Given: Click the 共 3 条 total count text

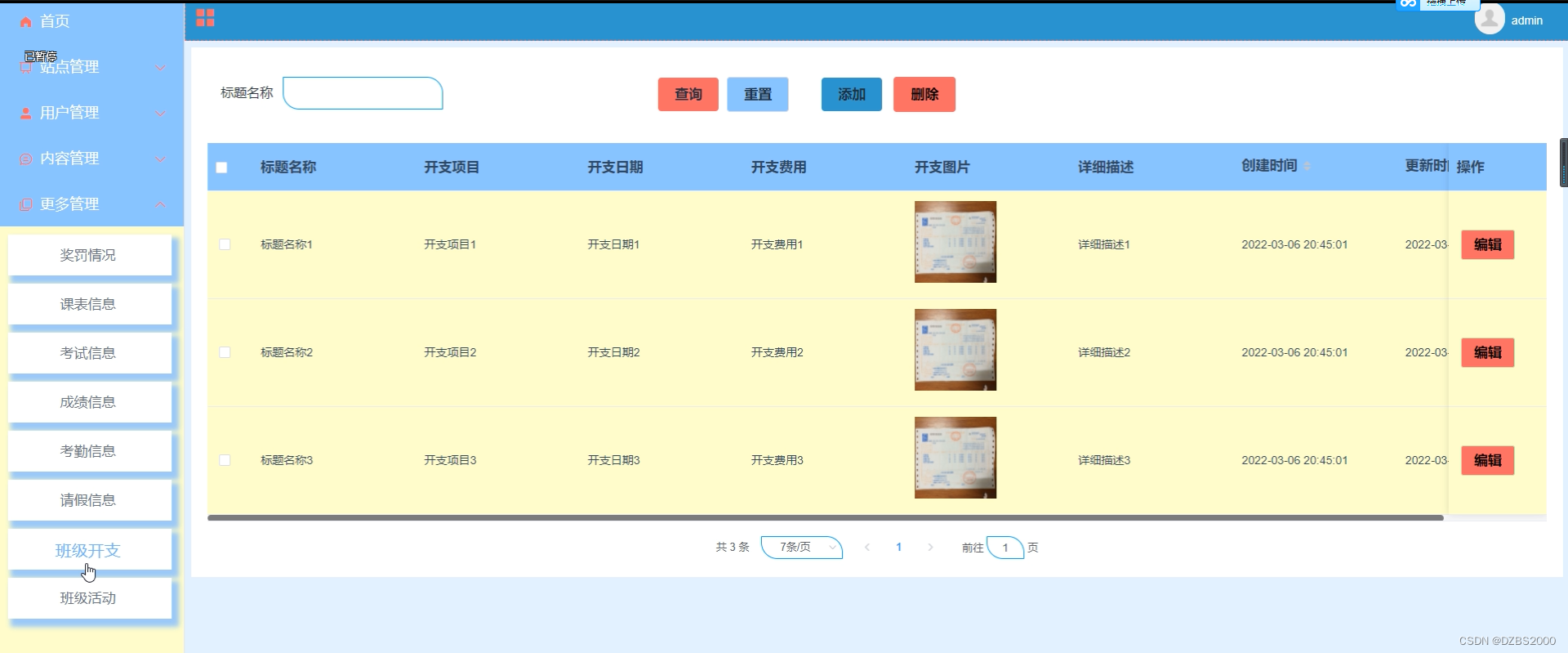Looking at the screenshot, I should [733, 548].
